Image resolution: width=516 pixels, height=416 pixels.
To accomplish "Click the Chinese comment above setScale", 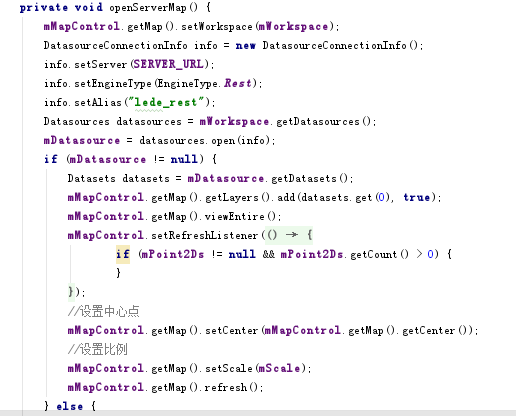I will coord(97,349).
